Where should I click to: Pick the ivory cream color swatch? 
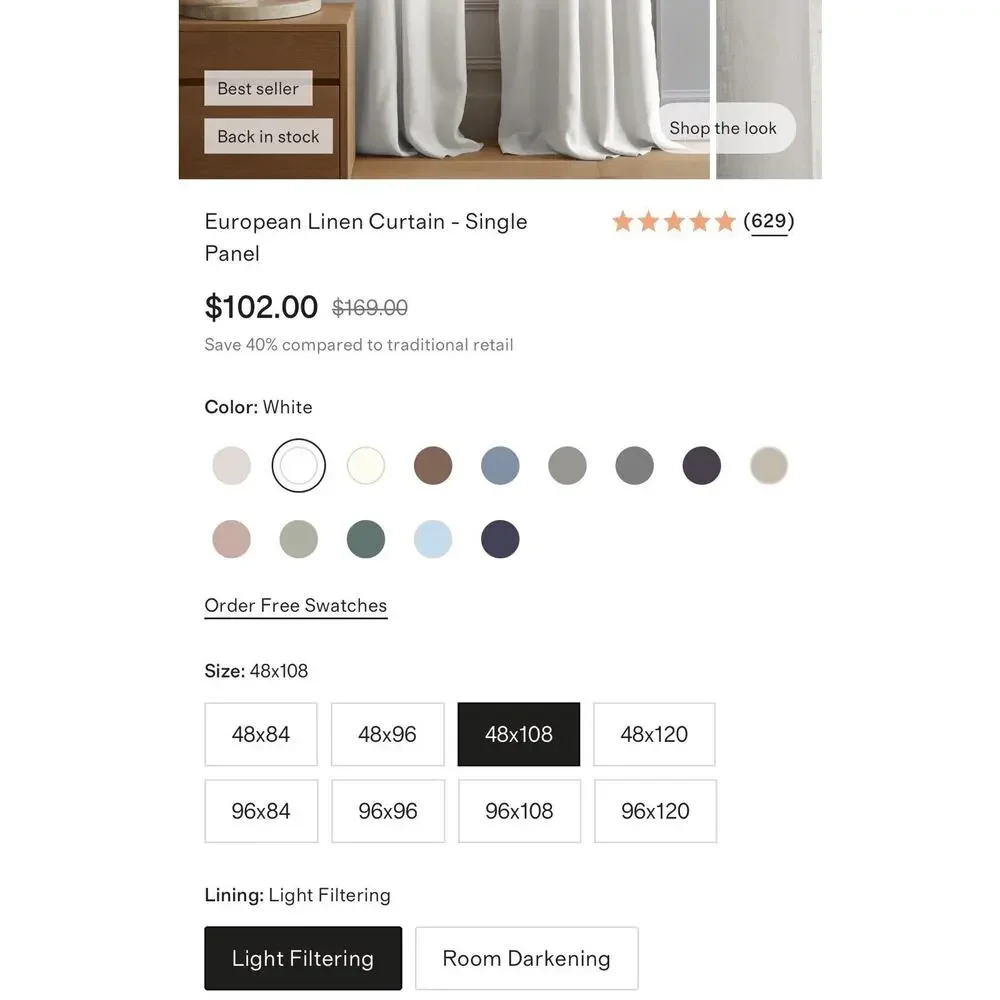[366, 466]
